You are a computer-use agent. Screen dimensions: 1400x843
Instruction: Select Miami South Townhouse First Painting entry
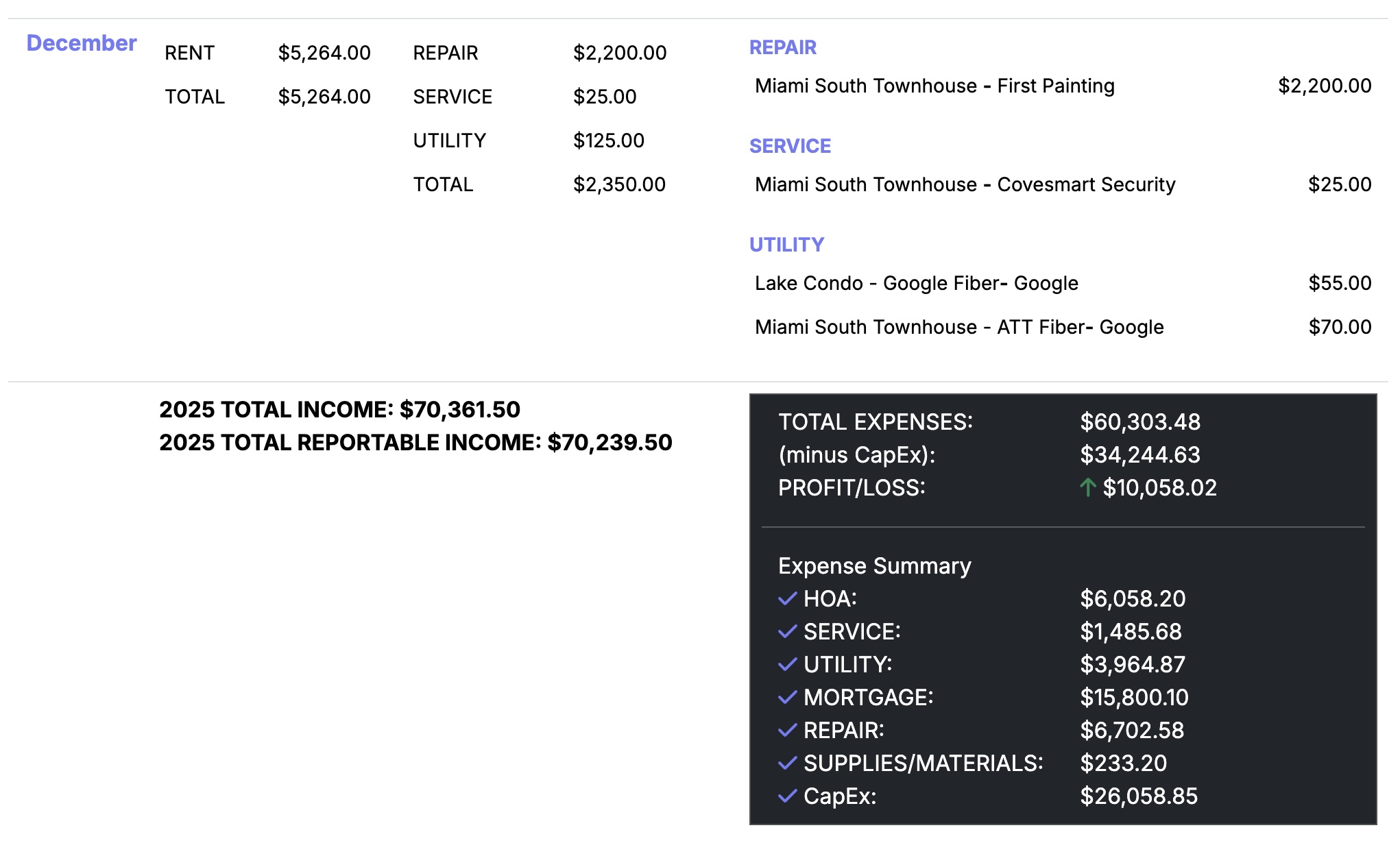coord(934,86)
